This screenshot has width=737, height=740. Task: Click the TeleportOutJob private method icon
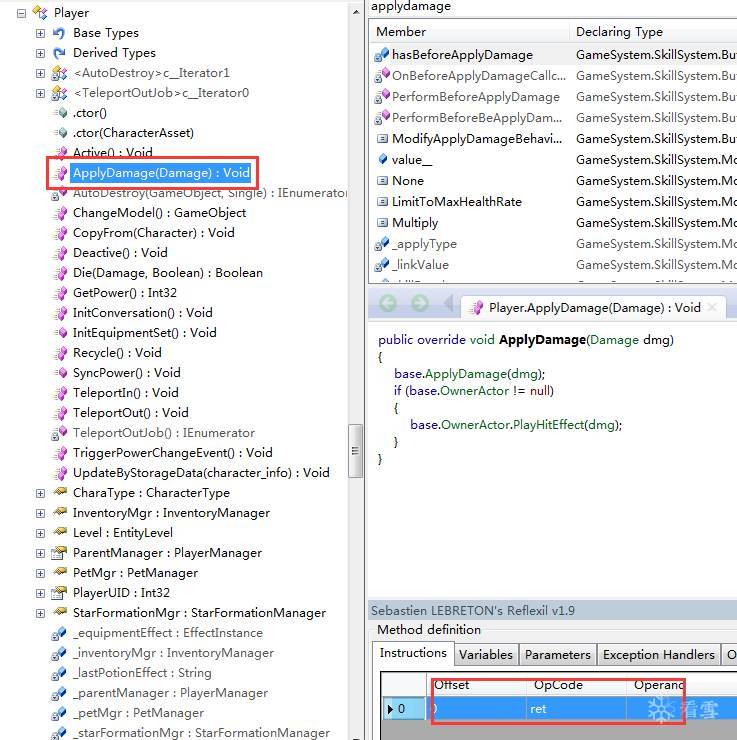coord(59,433)
